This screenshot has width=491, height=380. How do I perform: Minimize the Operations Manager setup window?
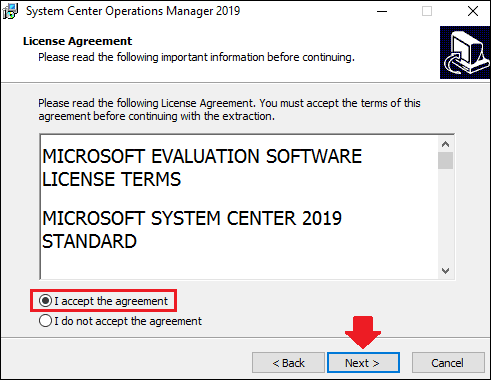click(382, 11)
